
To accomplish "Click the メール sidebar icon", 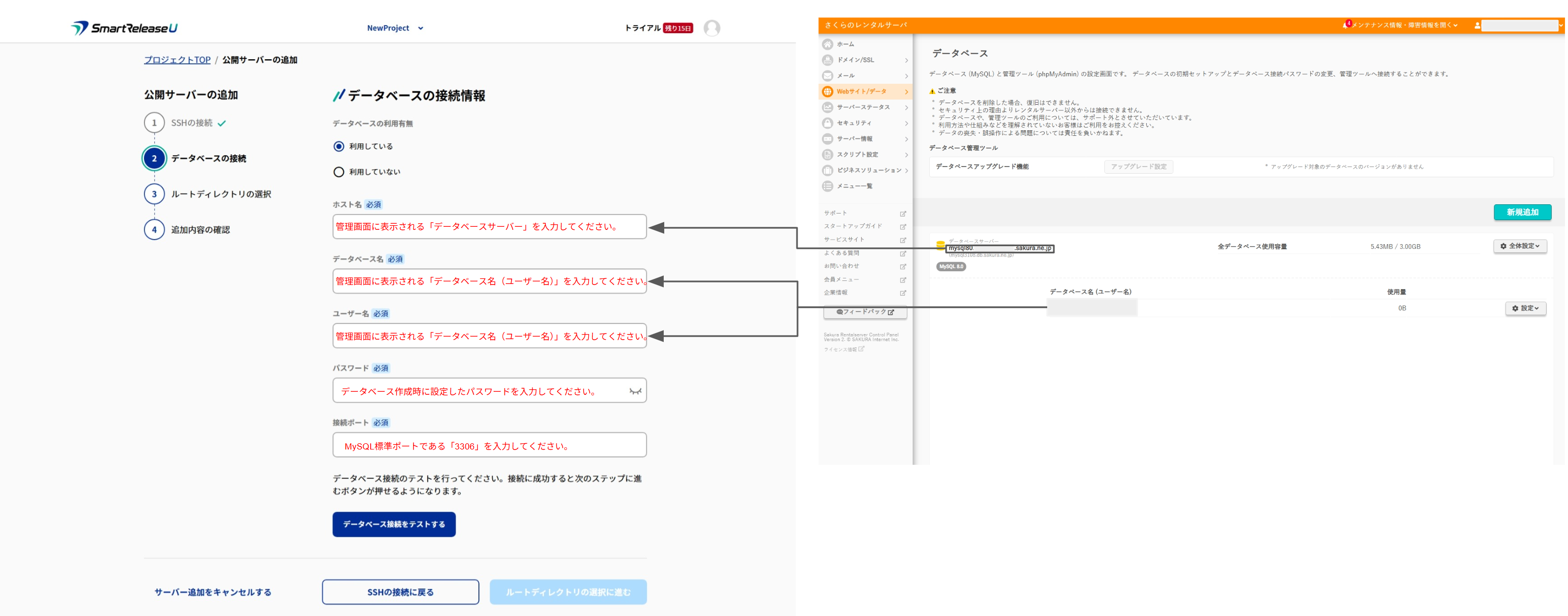I will pyautogui.click(x=827, y=76).
